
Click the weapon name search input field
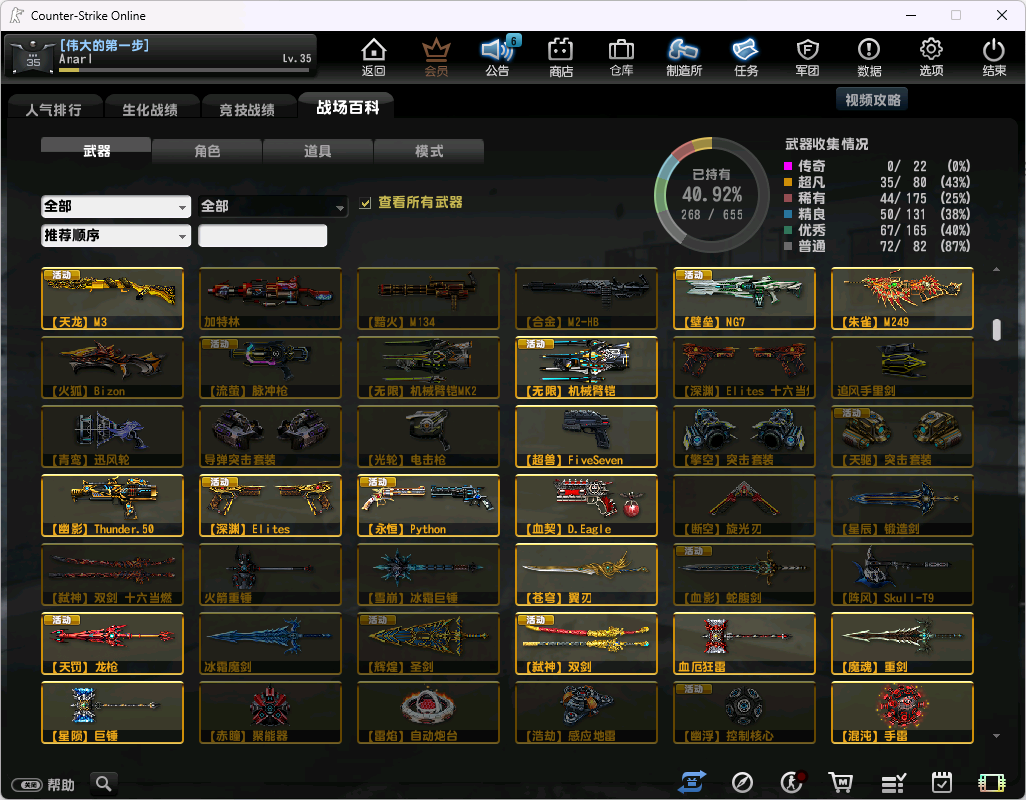262,235
